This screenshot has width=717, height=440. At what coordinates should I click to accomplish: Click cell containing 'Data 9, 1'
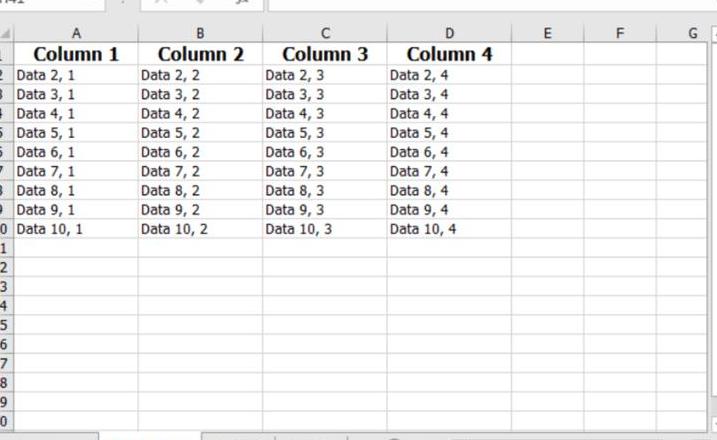76,209
